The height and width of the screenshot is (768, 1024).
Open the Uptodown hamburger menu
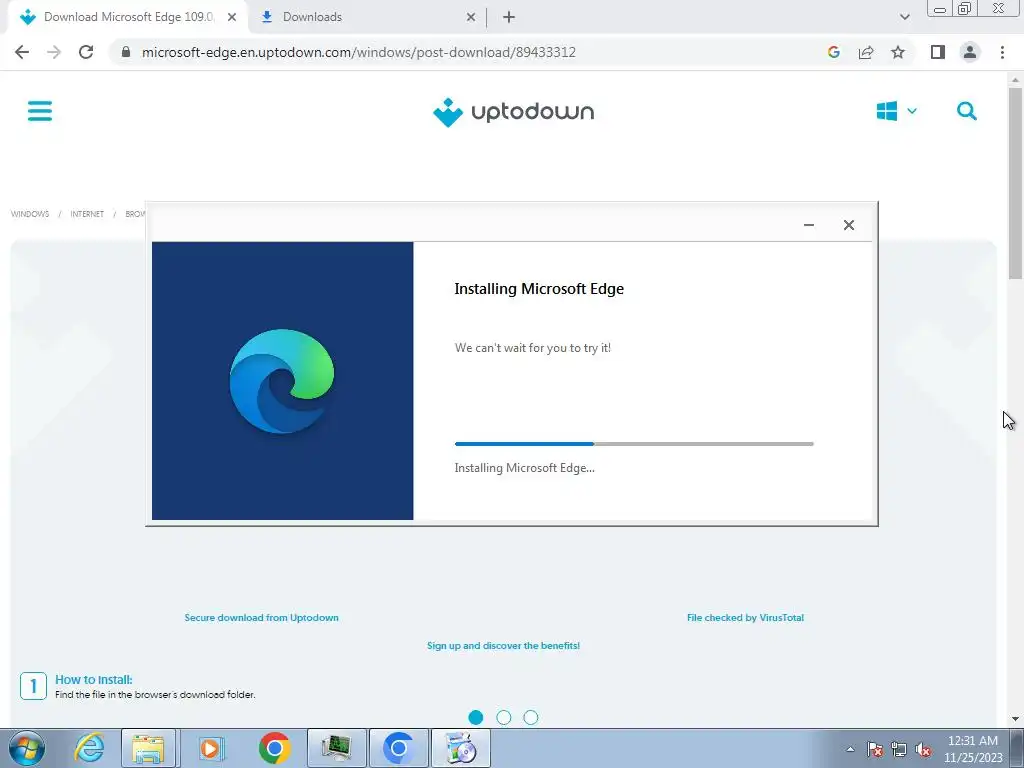pos(40,111)
